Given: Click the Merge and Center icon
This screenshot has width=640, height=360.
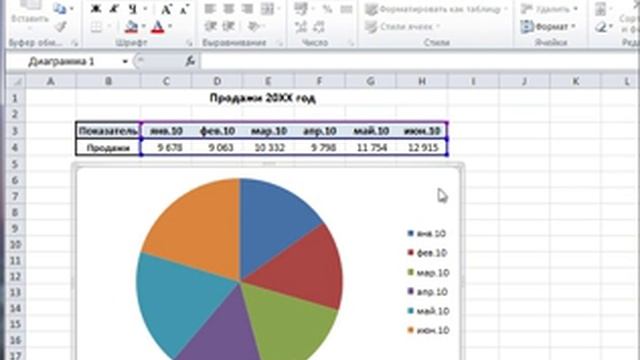Looking at the screenshot, I should (x=268, y=9).
